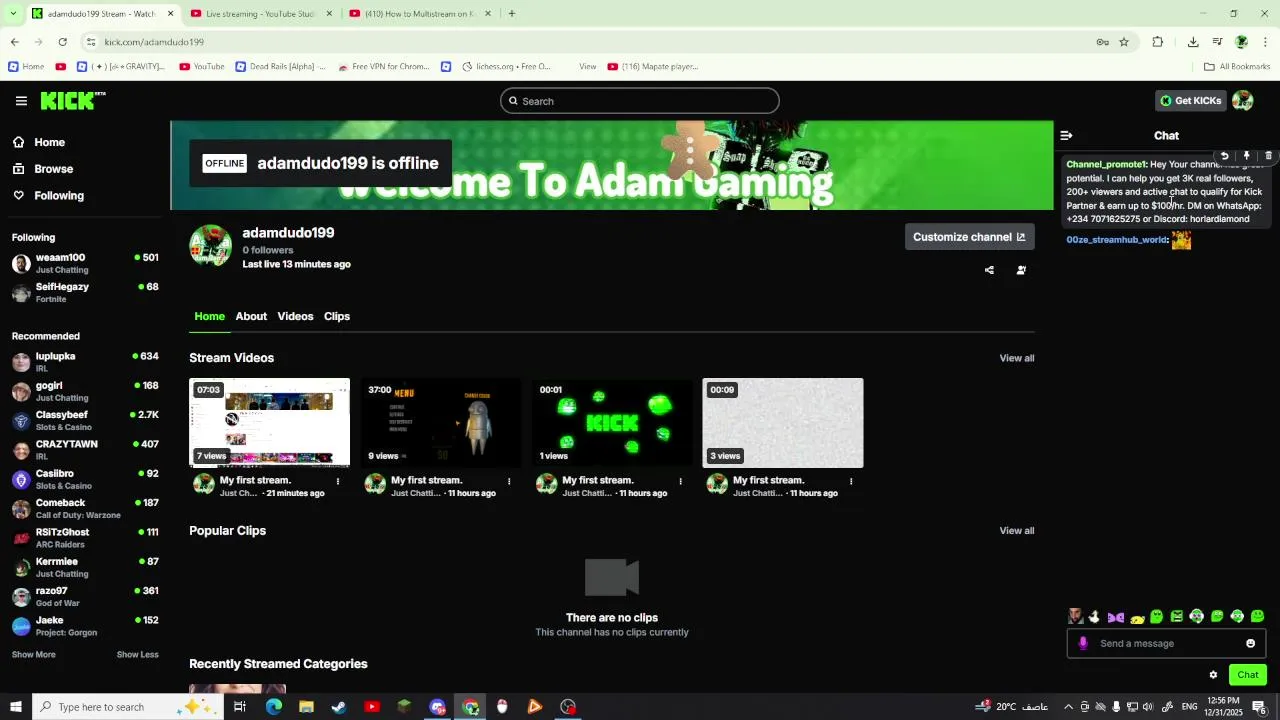Screen dimensions: 1280x720
Task: Switch to the Videos tab
Action: (x=295, y=316)
